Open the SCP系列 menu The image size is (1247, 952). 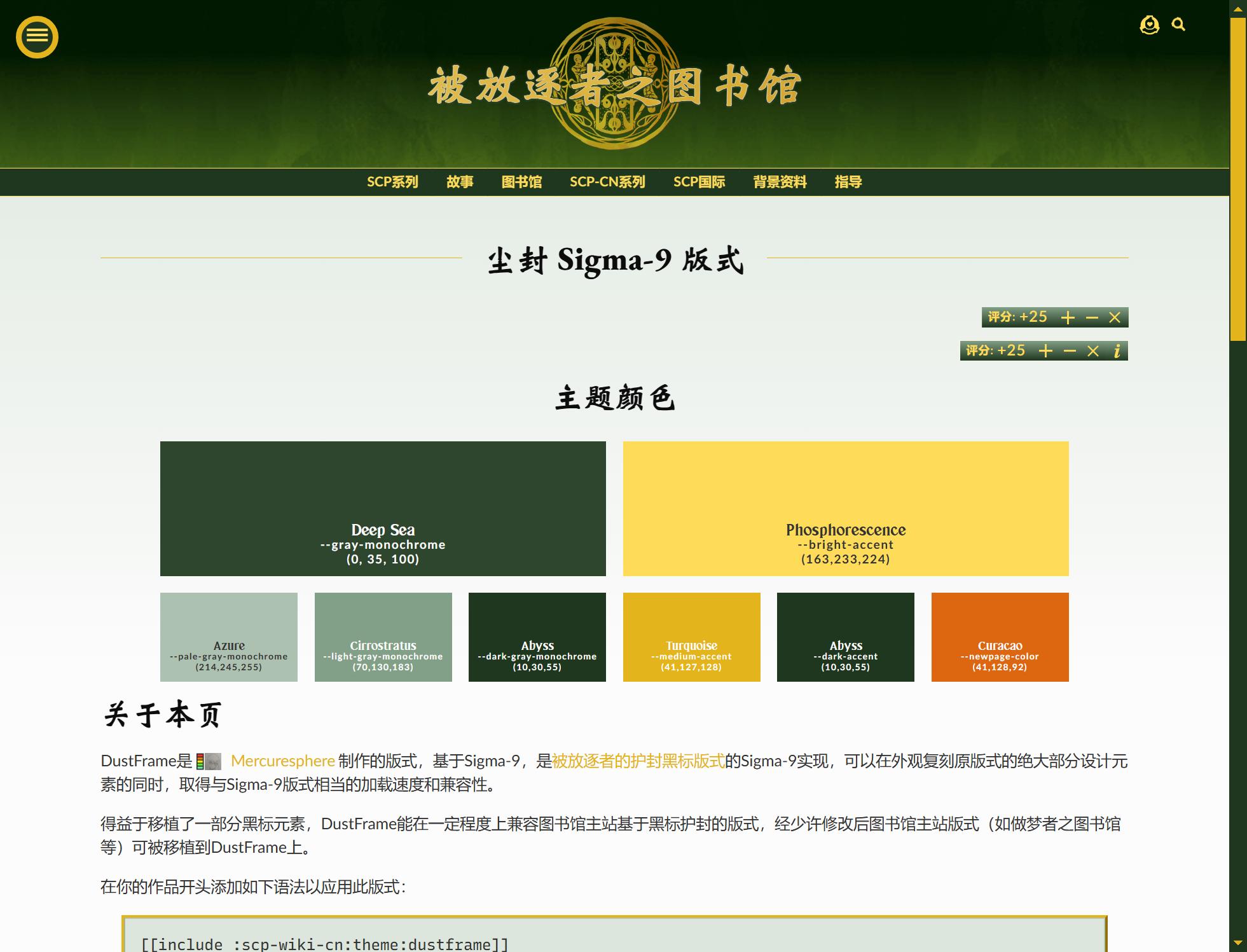(392, 182)
